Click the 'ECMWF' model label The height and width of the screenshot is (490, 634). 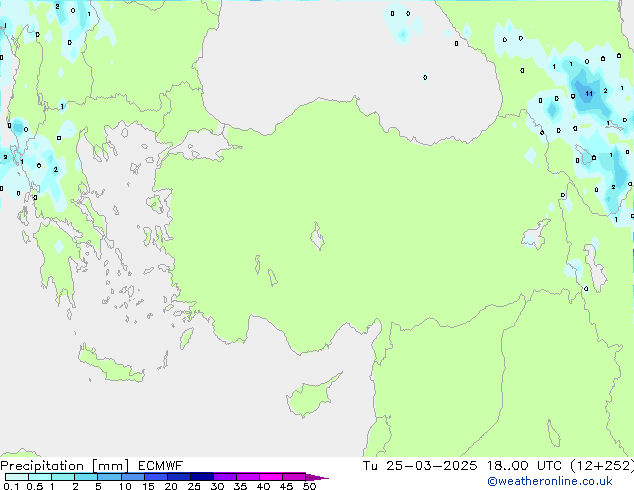click(x=161, y=466)
